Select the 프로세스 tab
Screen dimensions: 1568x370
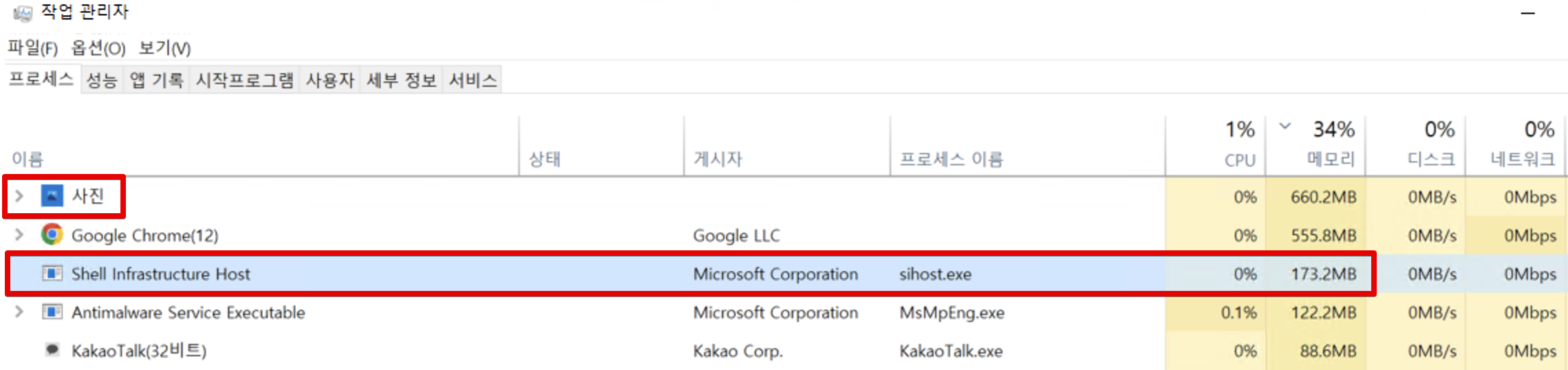click(x=41, y=79)
